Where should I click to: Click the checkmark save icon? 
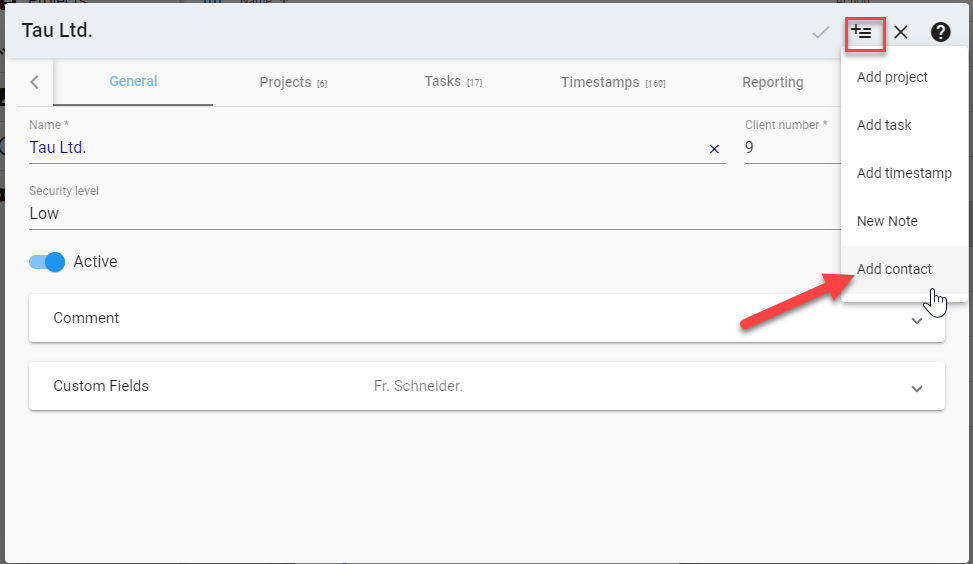(x=820, y=32)
